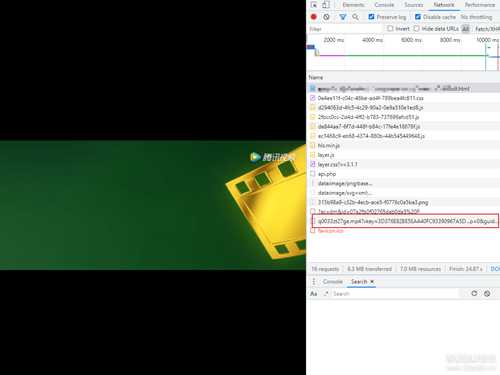Toggle device toolbar icon
The width and height of the screenshot is (500, 375).
325,5
